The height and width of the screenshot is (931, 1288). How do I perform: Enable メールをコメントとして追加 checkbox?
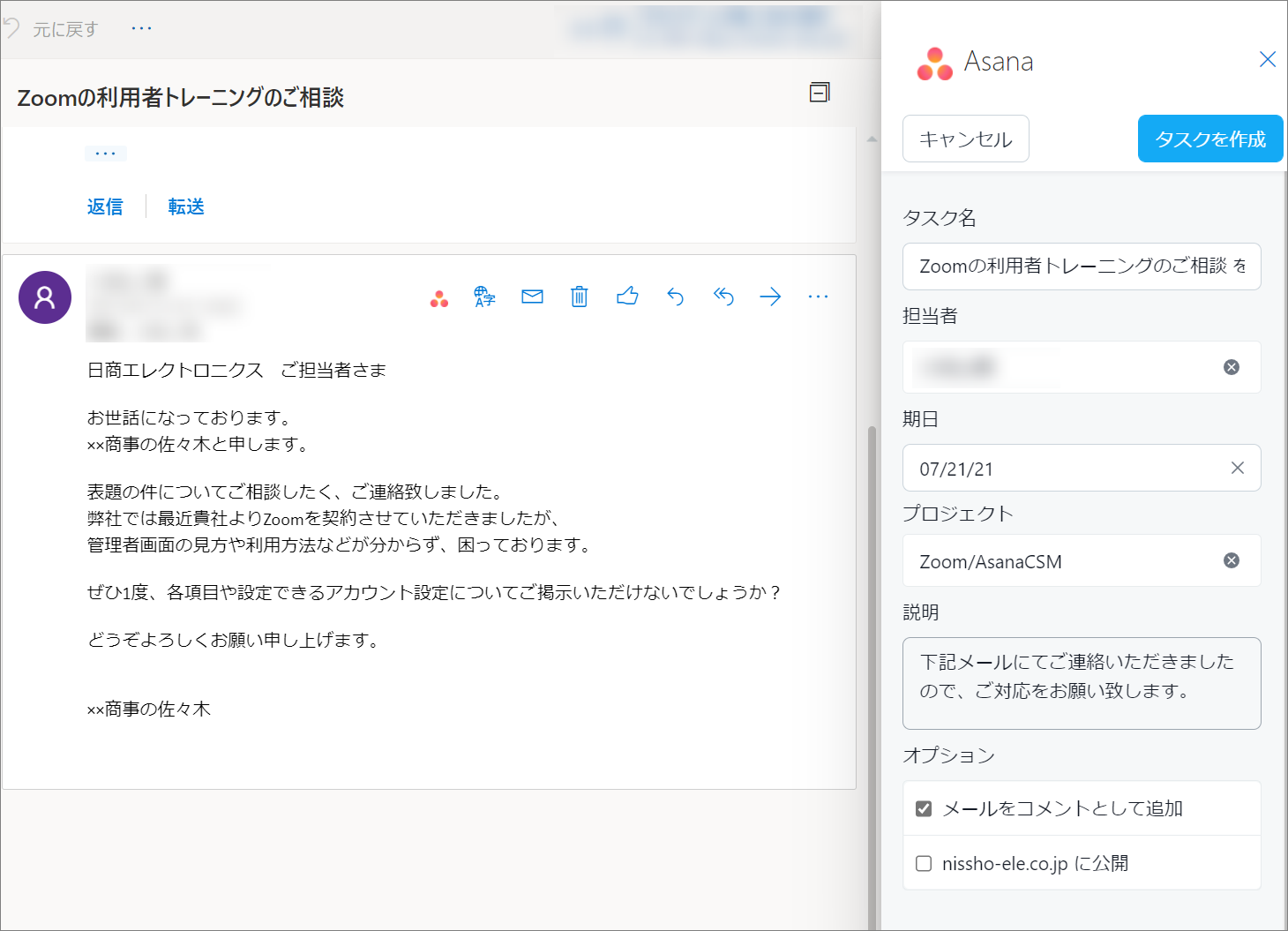tap(924, 808)
